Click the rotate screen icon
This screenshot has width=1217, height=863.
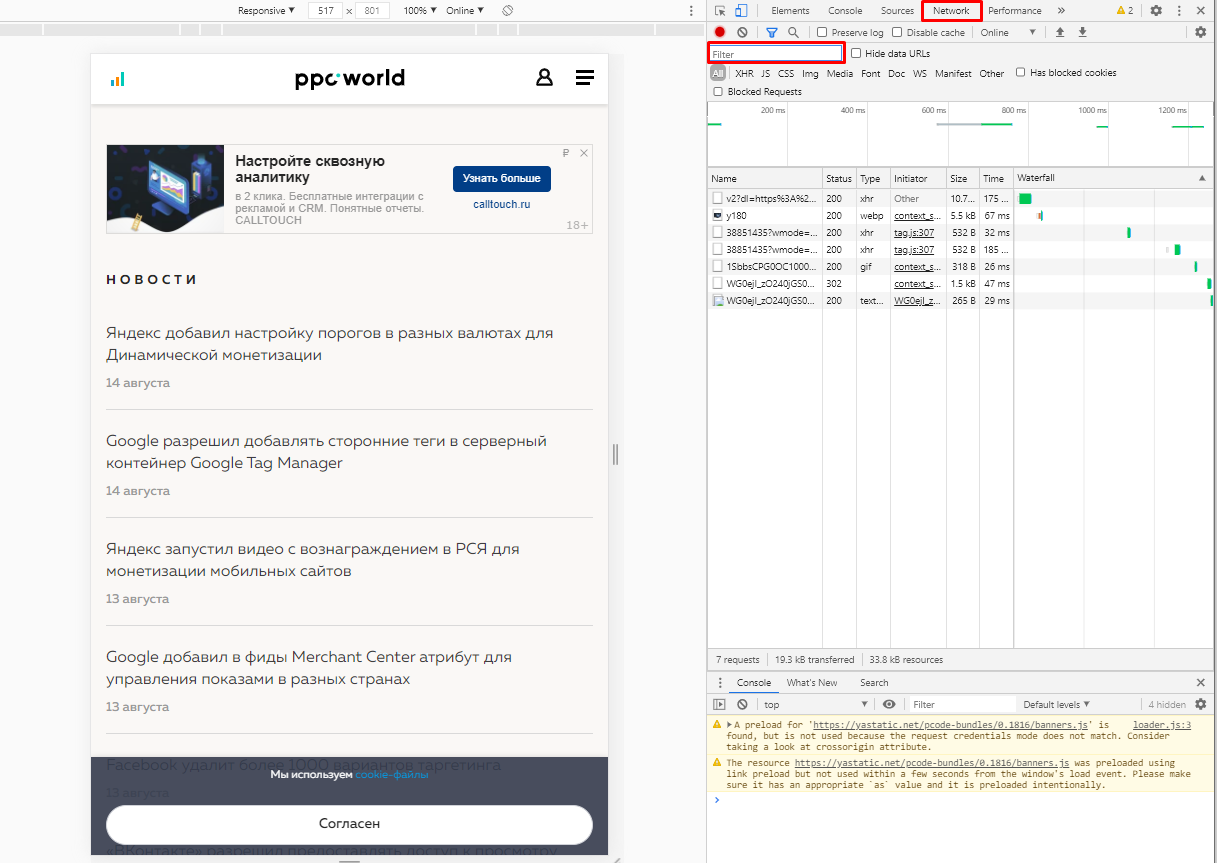(x=507, y=10)
